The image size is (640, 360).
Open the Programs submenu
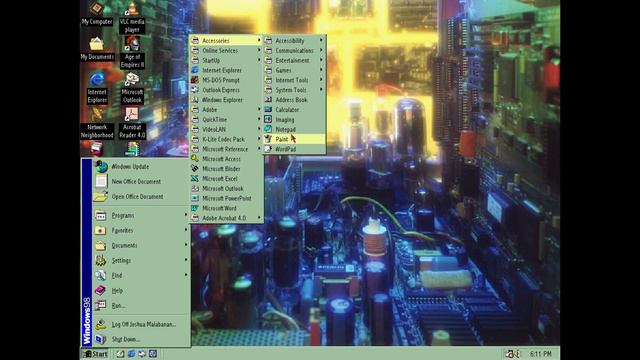coord(141,216)
